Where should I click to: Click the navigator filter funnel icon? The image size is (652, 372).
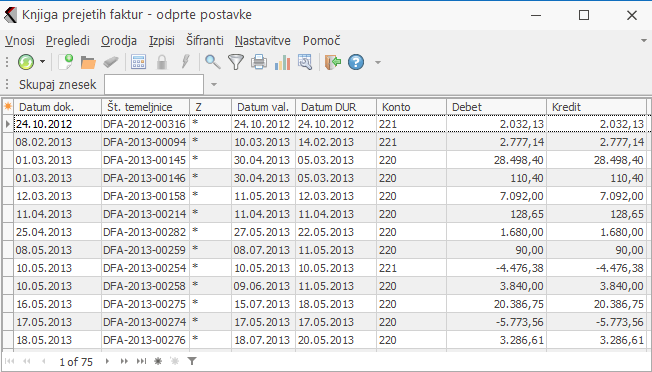[x=192, y=361]
